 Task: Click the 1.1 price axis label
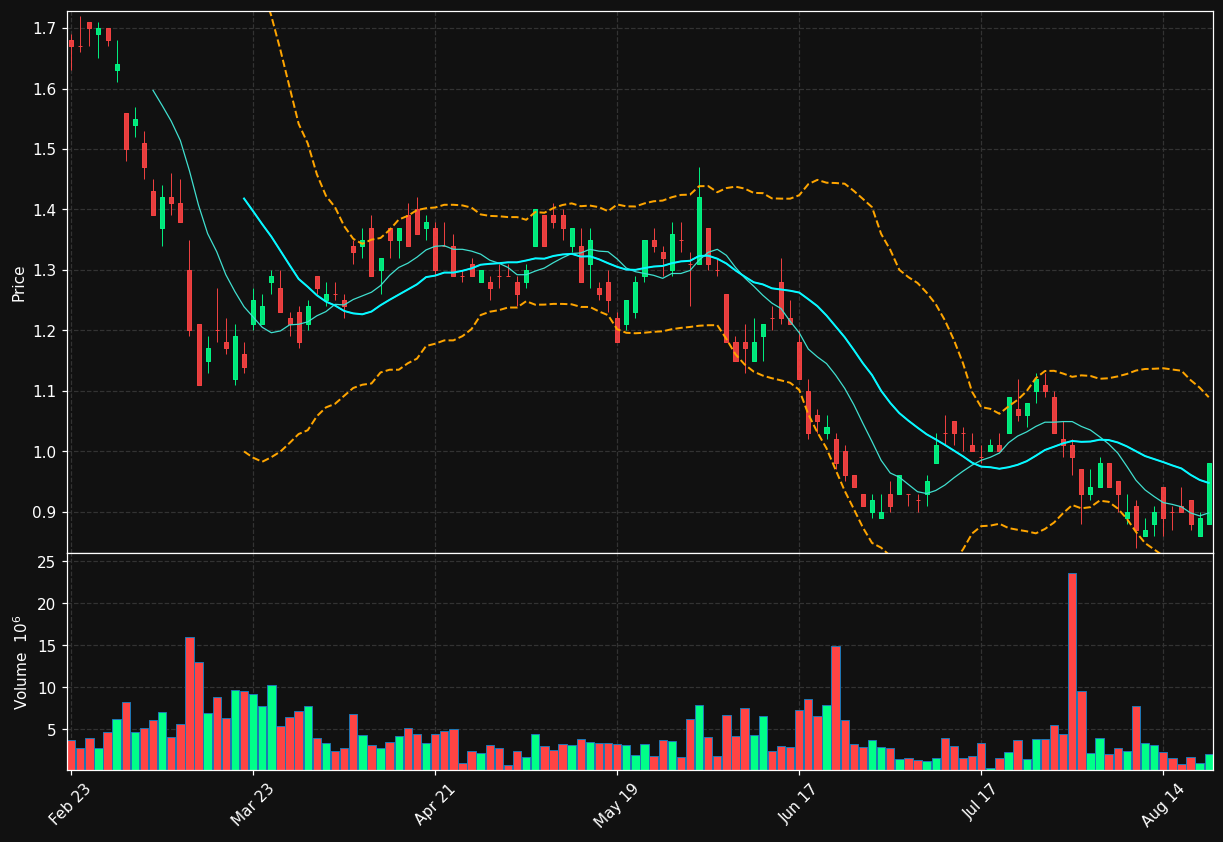coord(45,392)
